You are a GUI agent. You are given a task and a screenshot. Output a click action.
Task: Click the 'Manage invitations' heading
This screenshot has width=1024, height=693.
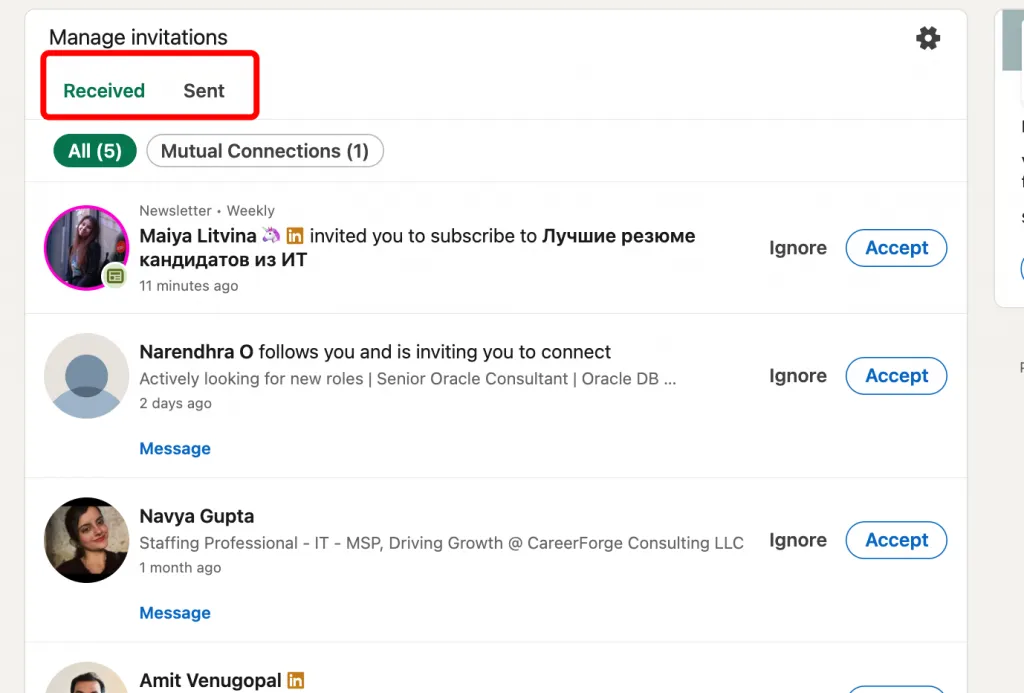pos(138,37)
